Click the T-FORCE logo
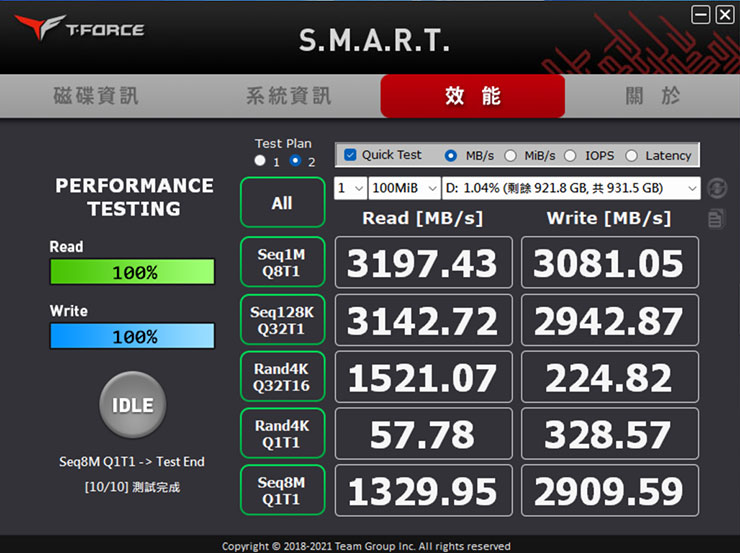The width and height of the screenshot is (740, 553). 79,27
